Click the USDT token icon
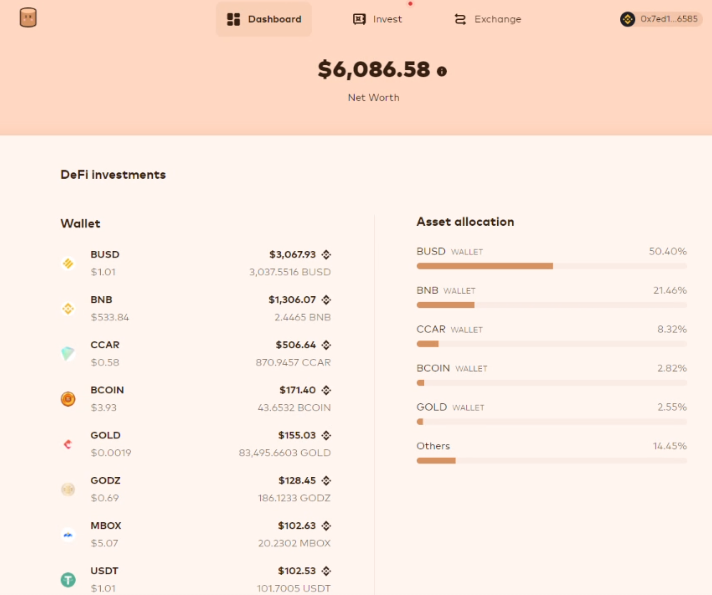This screenshot has width=712, height=595. pyautogui.click(x=68, y=580)
